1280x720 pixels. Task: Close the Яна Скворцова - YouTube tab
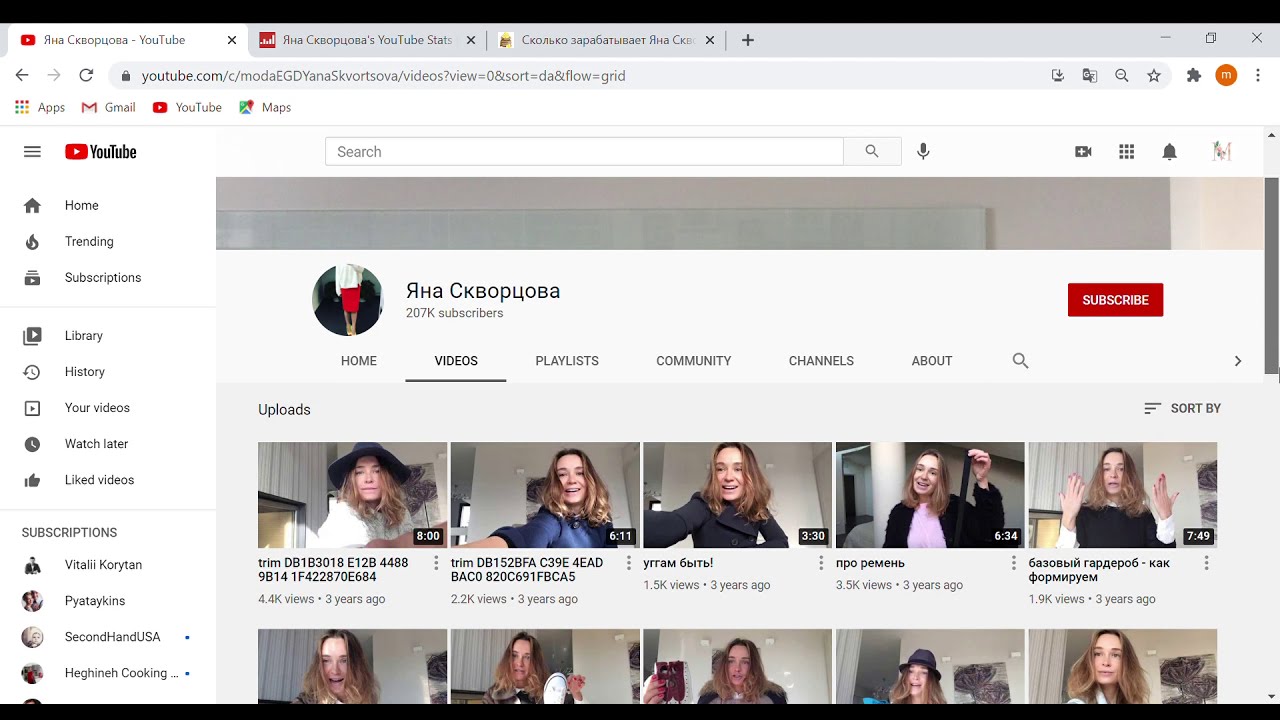tap(232, 40)
